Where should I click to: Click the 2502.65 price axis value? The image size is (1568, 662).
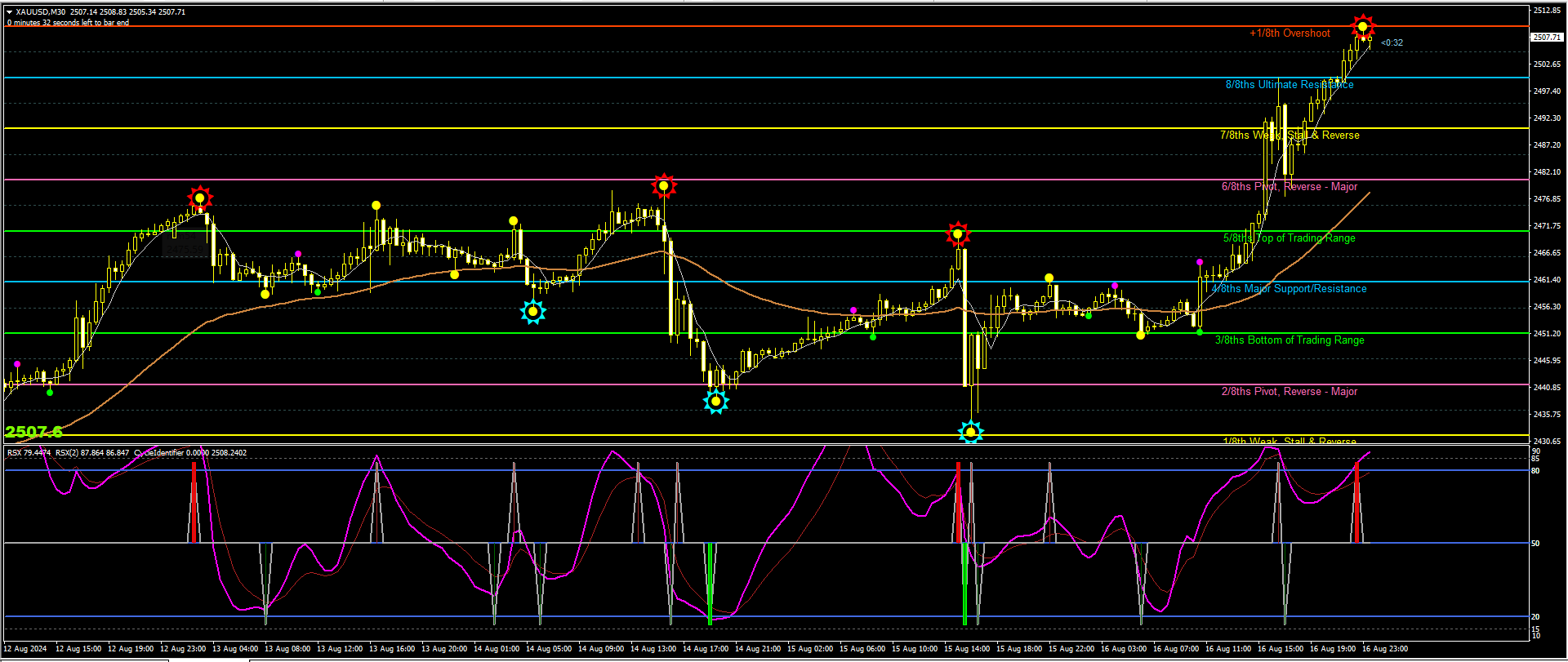pos(1547,64)
